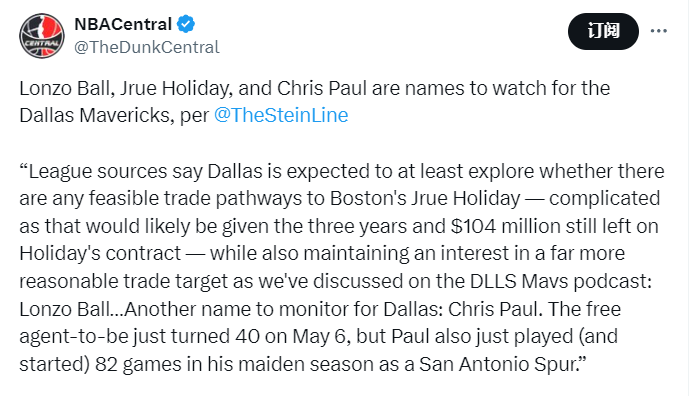Open the @TheSteinLine mention link
The width and height of the screenshot is (699, 396).
(x=281, y=115)
